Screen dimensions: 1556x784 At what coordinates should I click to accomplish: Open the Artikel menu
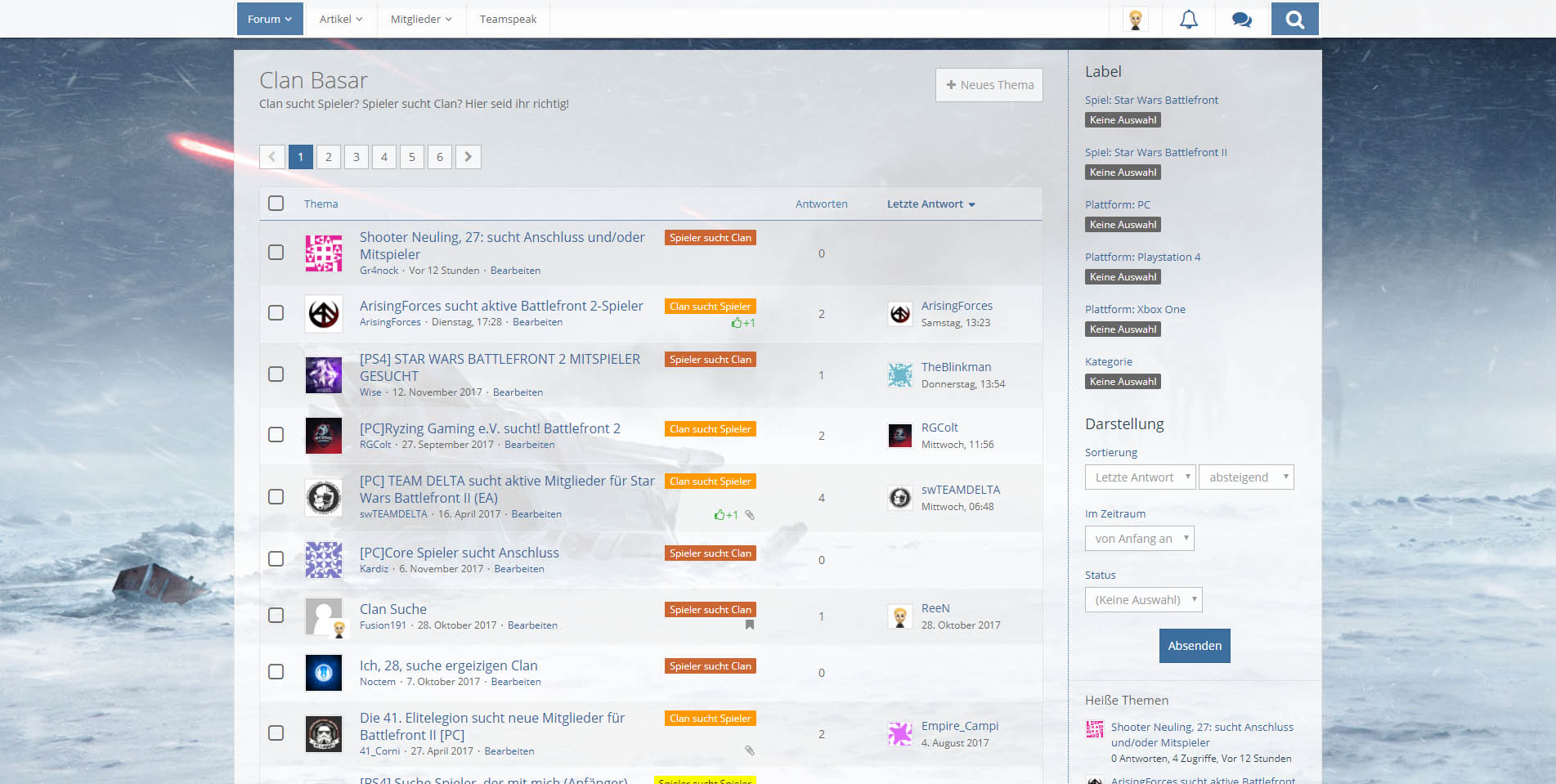[x=341, y=19]
